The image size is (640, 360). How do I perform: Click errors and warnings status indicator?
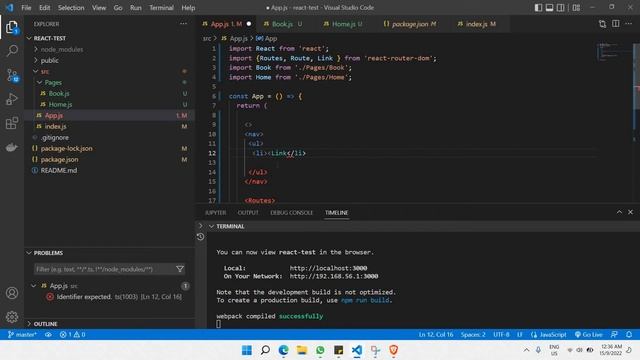click(72, 334)
